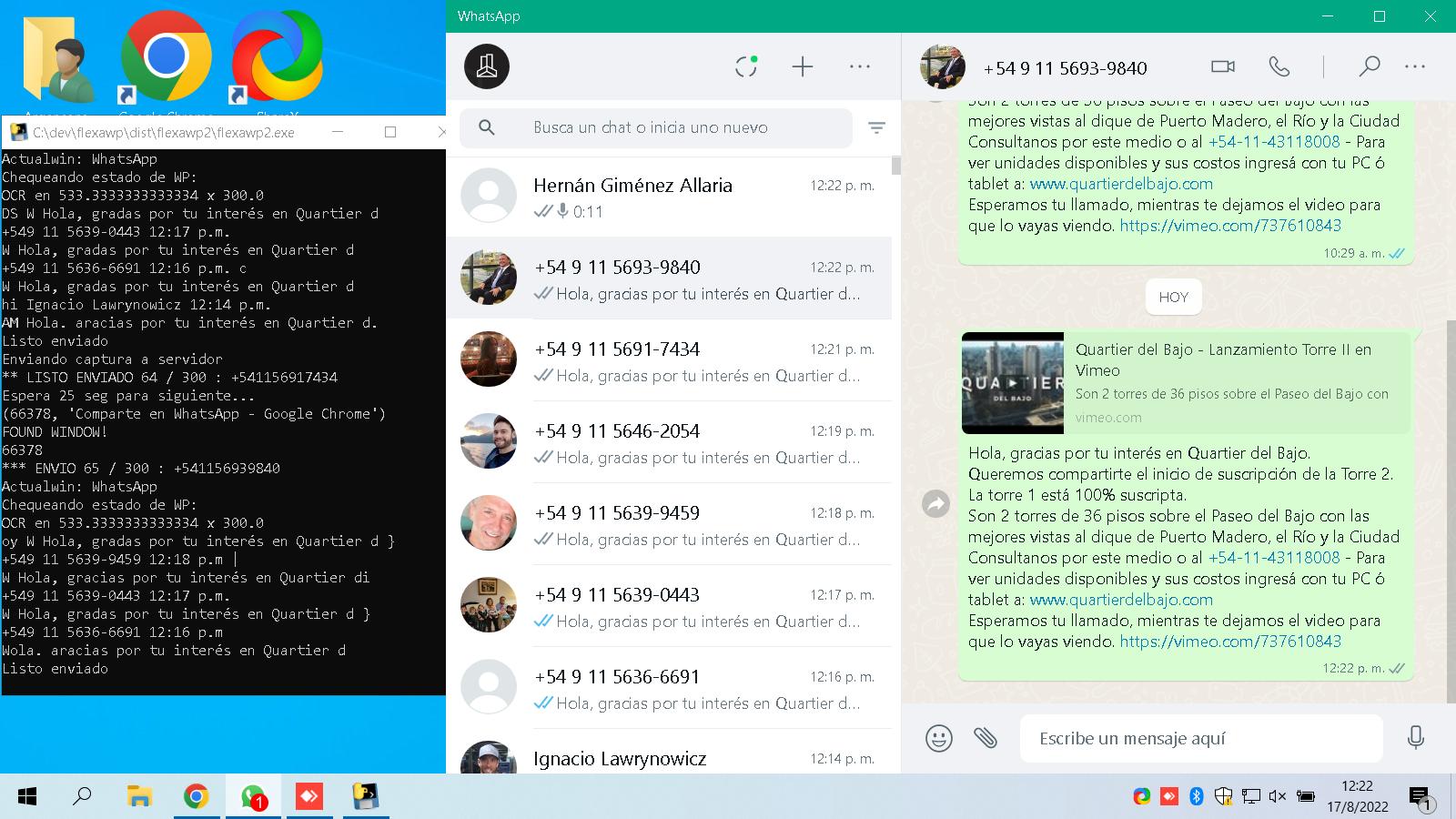
Task: Click the conversation pane scrollbar
Action: pyautogui.click(x=1451, y=510)
